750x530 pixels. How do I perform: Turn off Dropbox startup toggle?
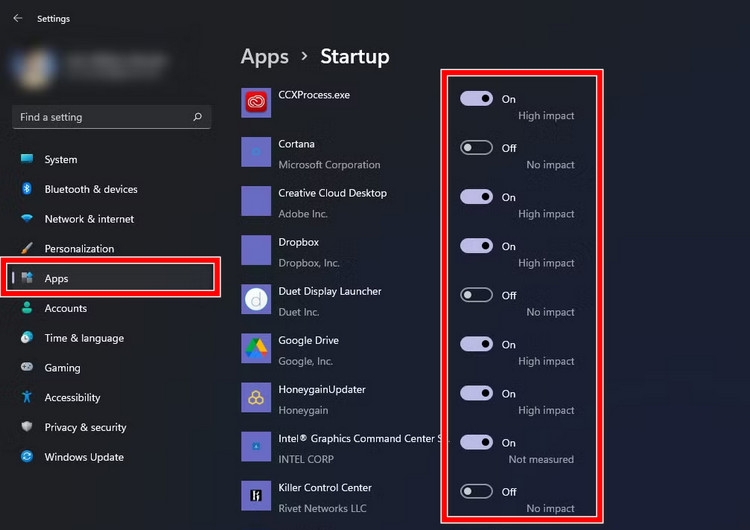click(476, 246)
